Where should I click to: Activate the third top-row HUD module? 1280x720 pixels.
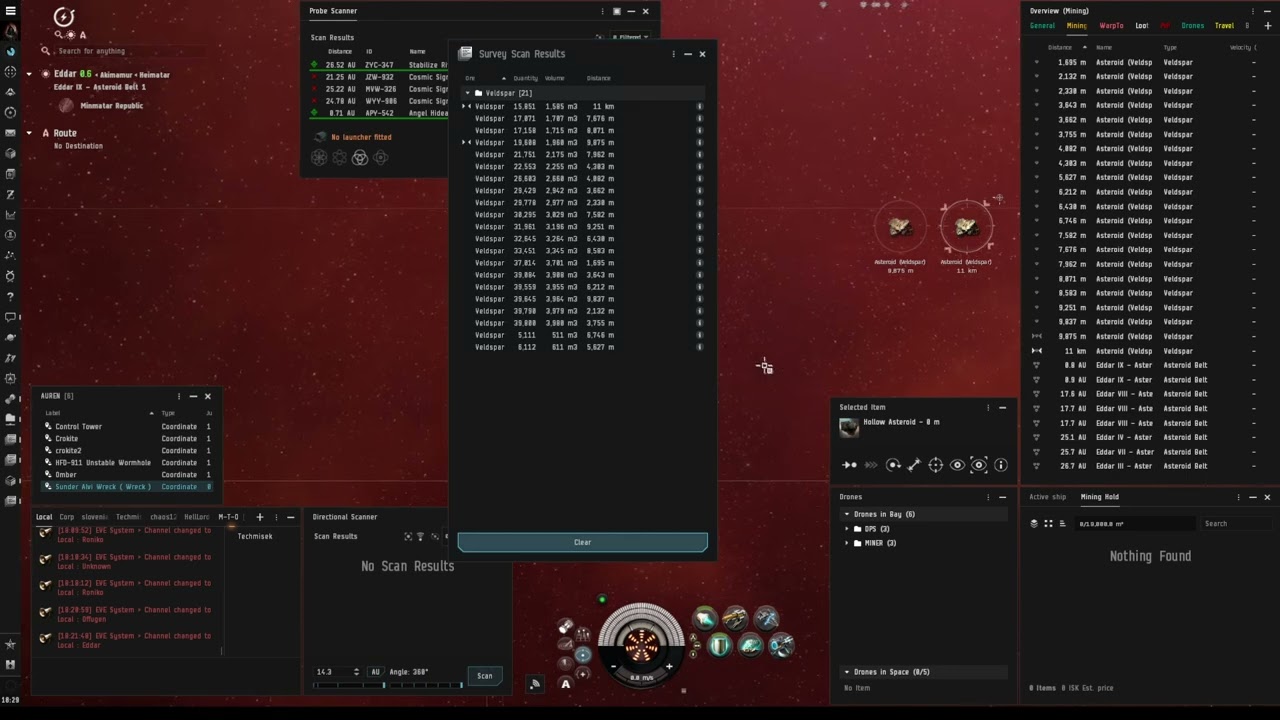(766, 619)
